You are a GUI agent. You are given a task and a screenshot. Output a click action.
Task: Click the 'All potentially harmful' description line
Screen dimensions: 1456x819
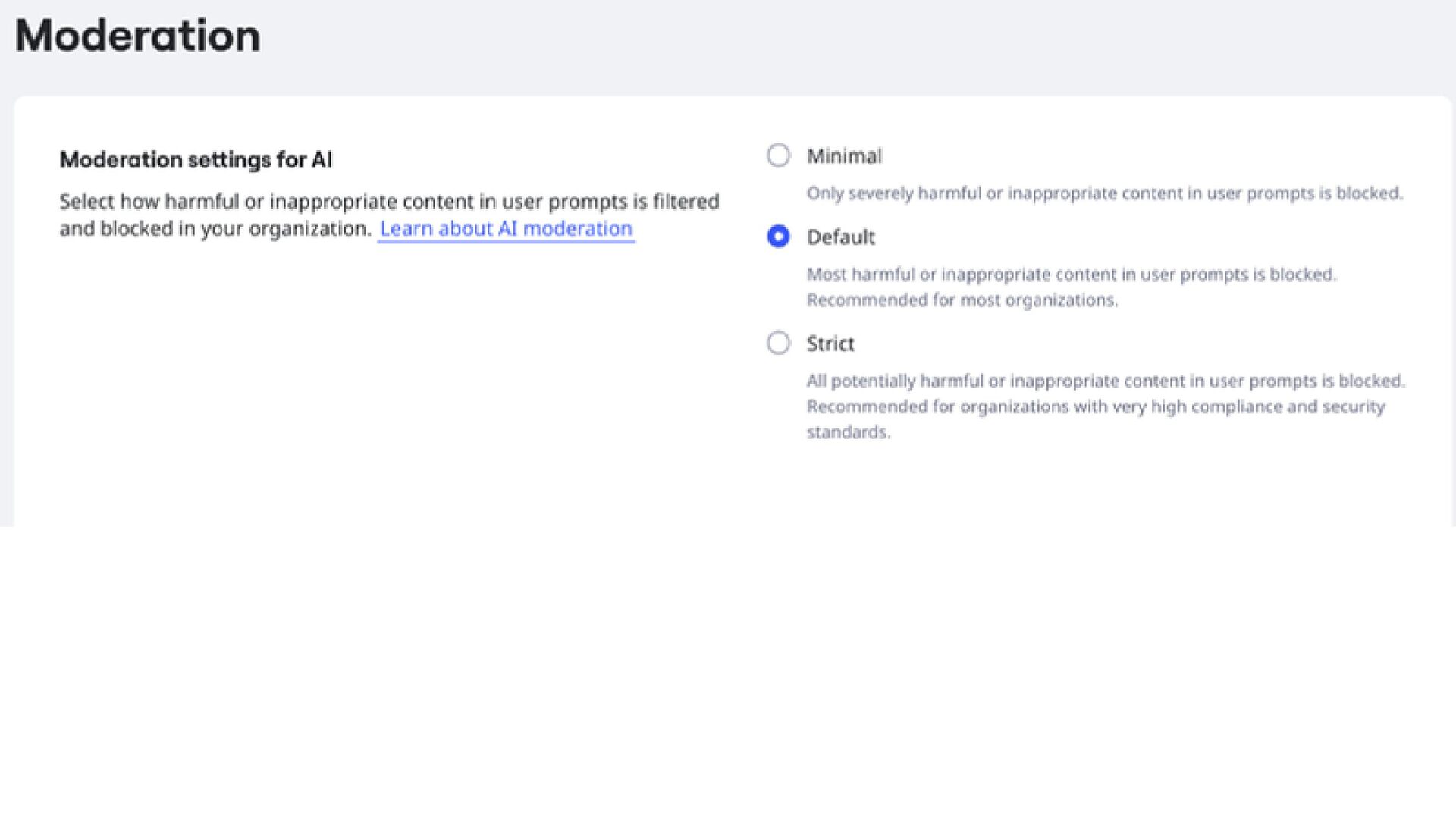(x=1105, y=381)
